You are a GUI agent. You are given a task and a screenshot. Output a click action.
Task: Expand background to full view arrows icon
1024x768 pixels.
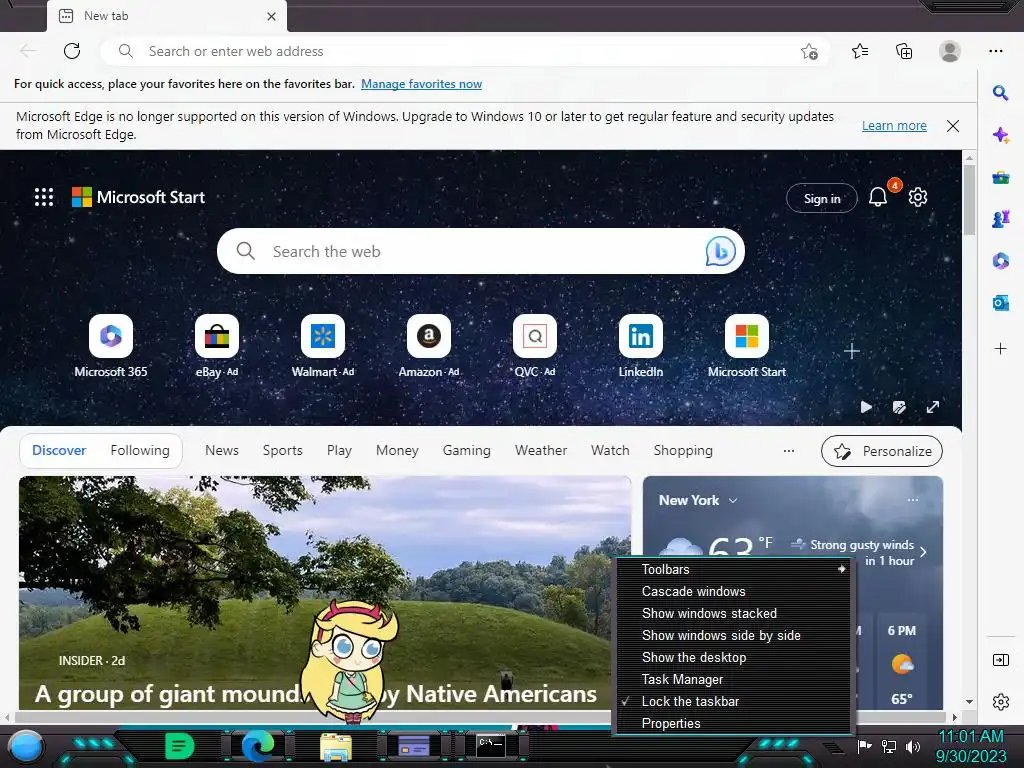[933, 408]
